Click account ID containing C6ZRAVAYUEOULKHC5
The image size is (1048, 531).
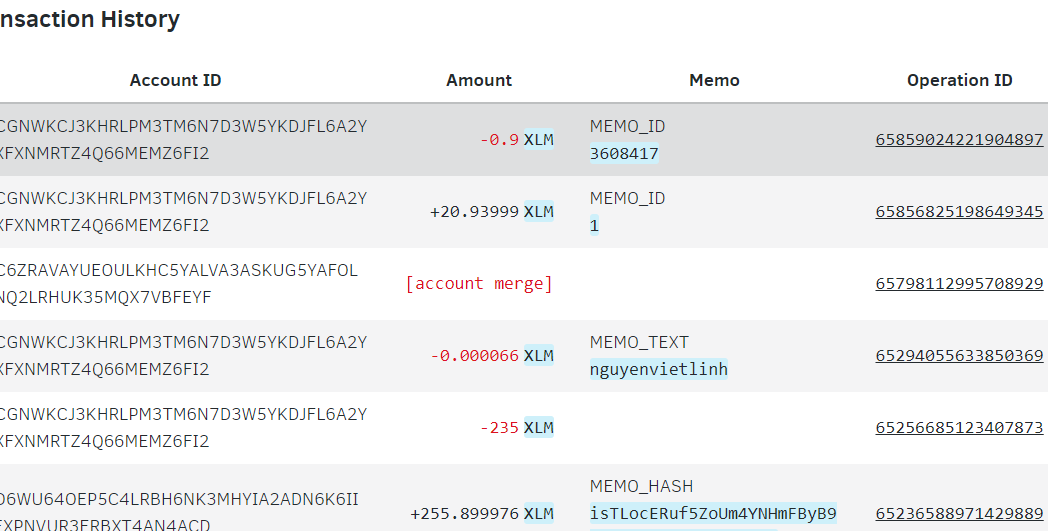click(x=178, y=284)
